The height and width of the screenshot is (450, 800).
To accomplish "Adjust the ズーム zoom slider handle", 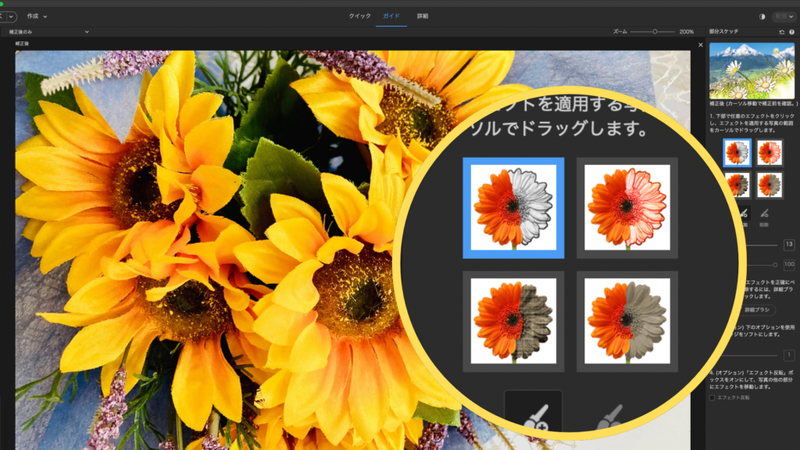I will click(655, 32).
